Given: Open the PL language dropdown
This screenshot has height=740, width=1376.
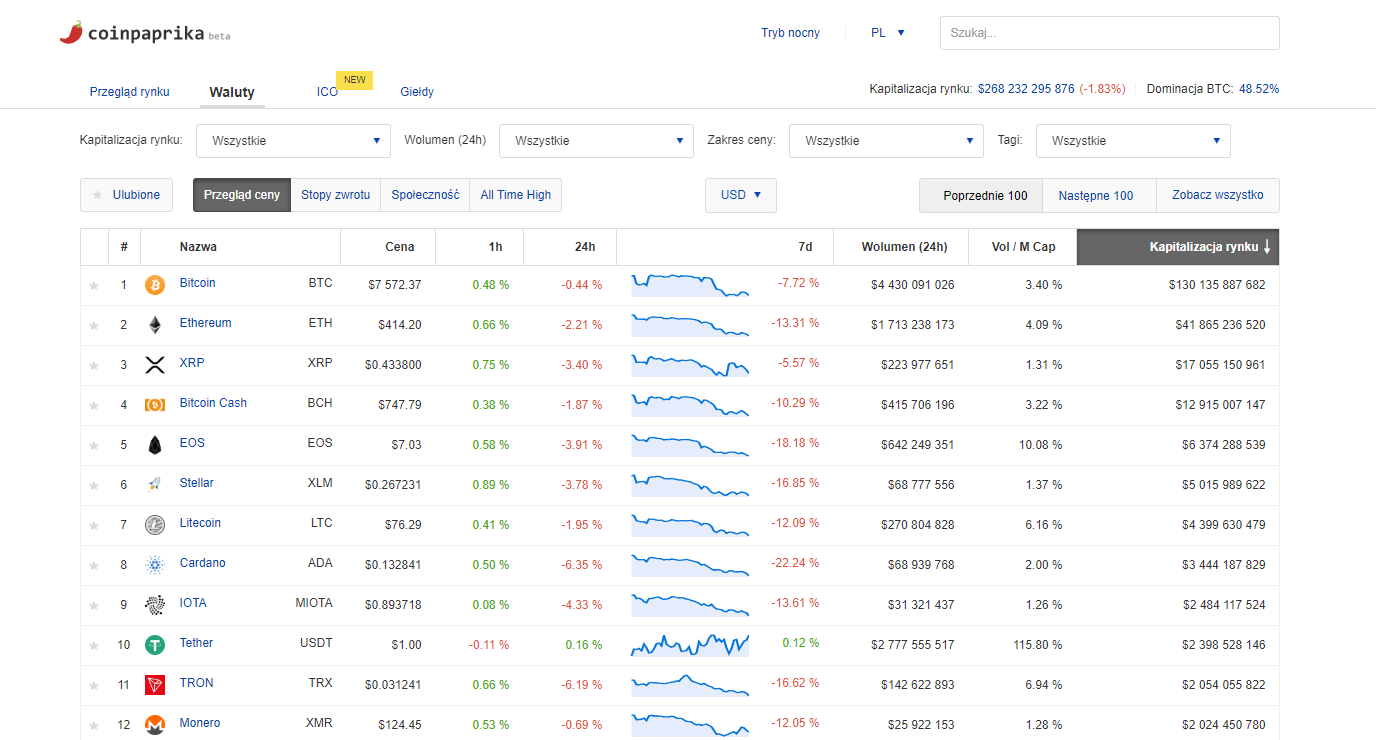Looking at the screenshot, I should pos(888,33).
